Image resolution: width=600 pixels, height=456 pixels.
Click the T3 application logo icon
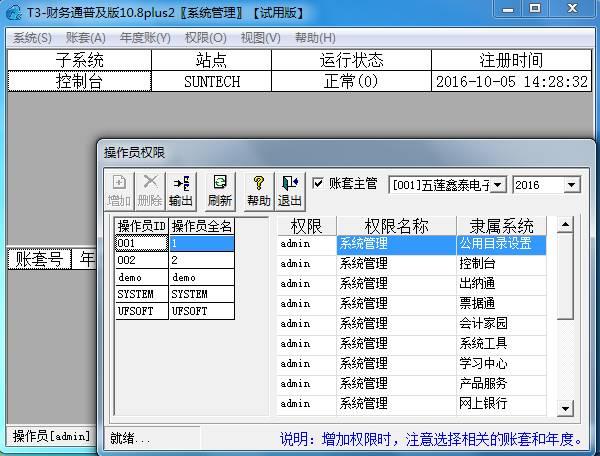pyautogui.click(x=14, y=12)
